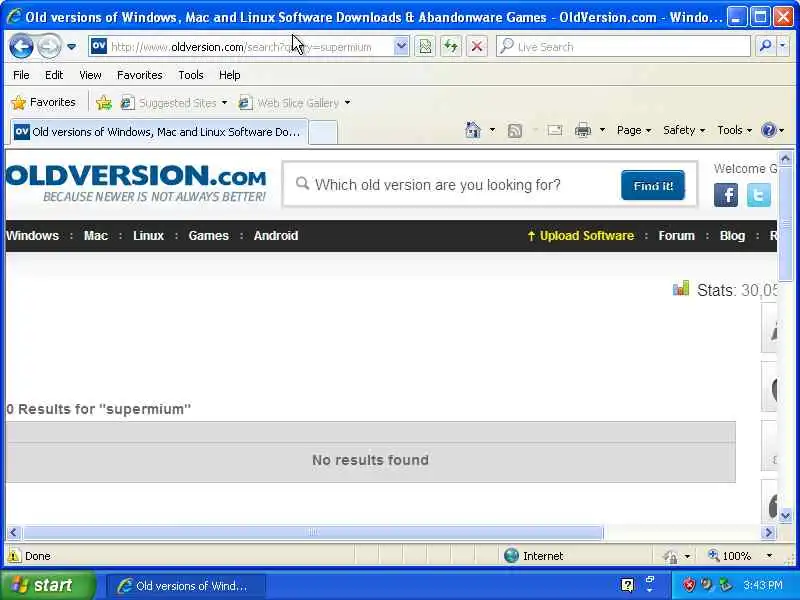Click the Twitter bird icon
The image size is (800, 600).
point(759,194)
